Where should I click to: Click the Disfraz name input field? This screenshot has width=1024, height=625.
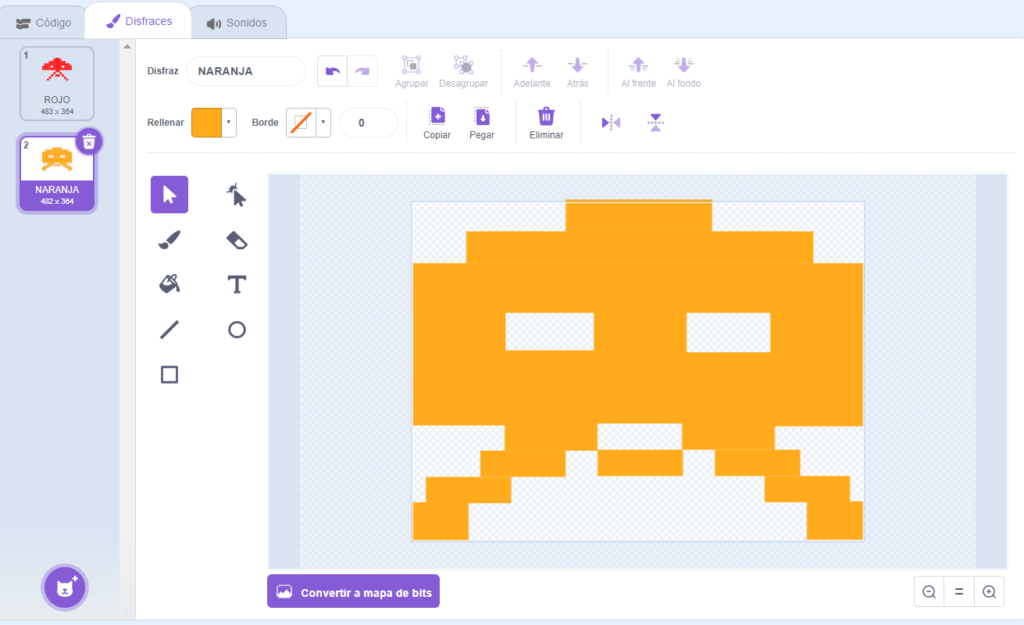246,71
